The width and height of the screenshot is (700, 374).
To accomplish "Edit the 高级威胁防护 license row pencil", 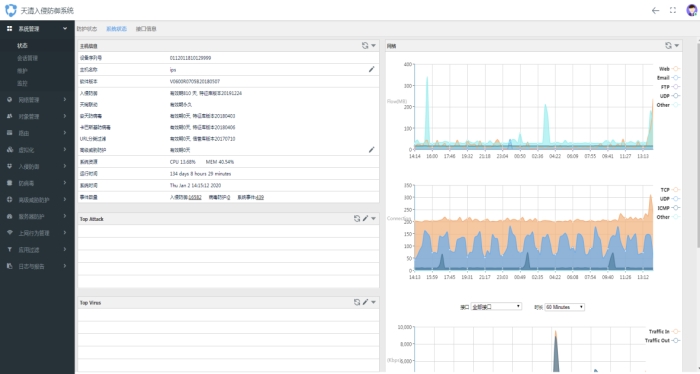I will [x=371, y=150].
